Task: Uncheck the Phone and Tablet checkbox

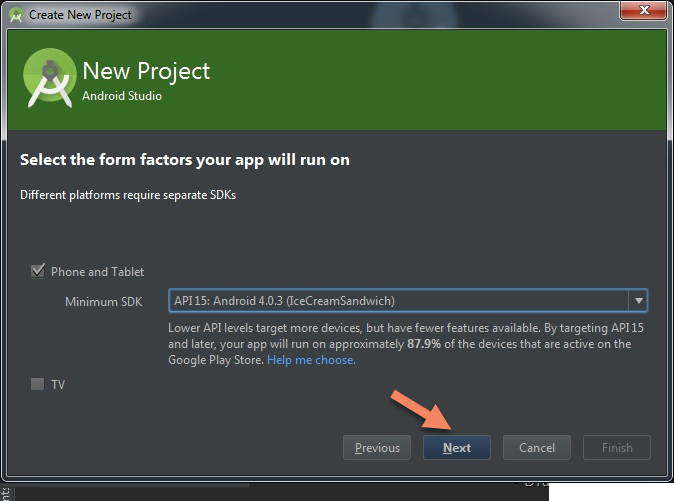Action: click(x=38, y=271)
